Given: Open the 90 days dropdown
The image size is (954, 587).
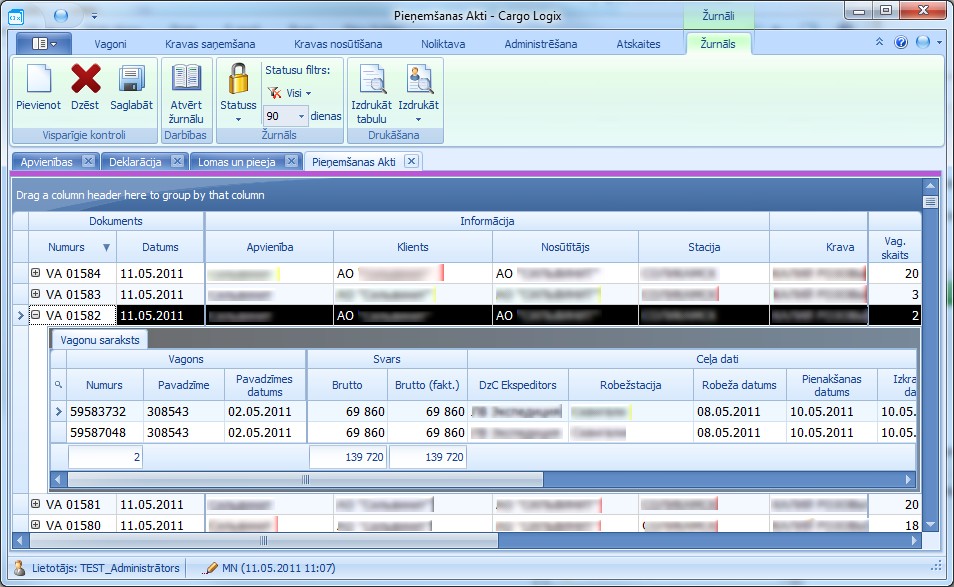Looking at the screenshot, I should click(x=301, y=116).
